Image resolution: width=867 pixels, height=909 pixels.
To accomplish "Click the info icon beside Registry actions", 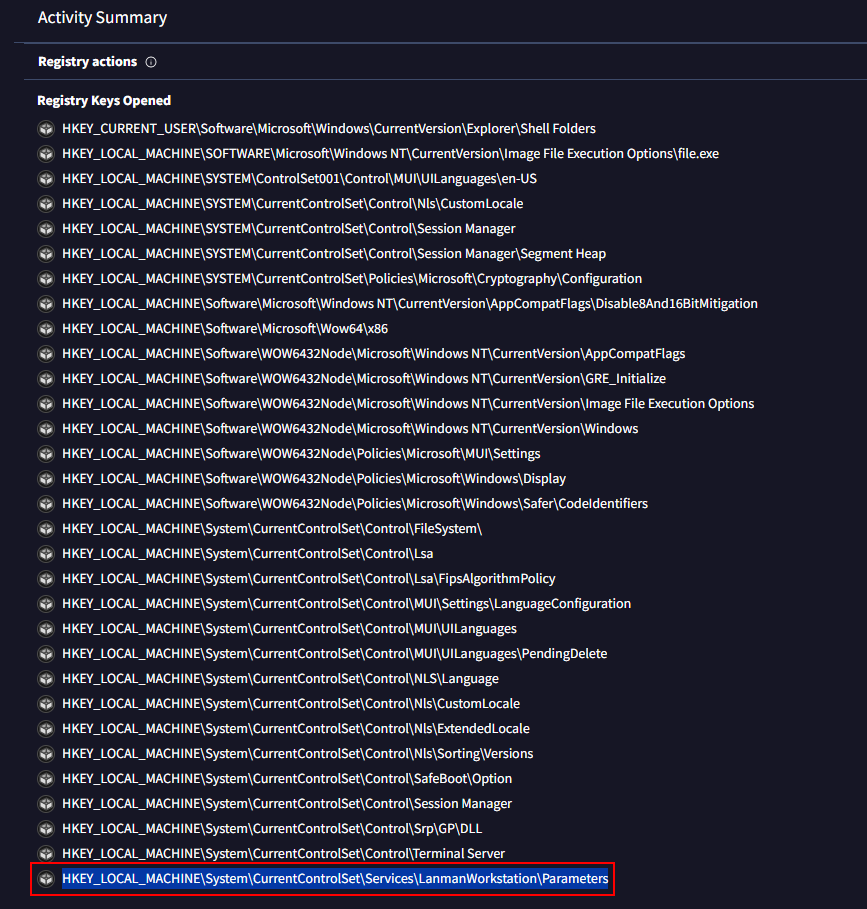I will pyautogui.click(x=151, y=62).
